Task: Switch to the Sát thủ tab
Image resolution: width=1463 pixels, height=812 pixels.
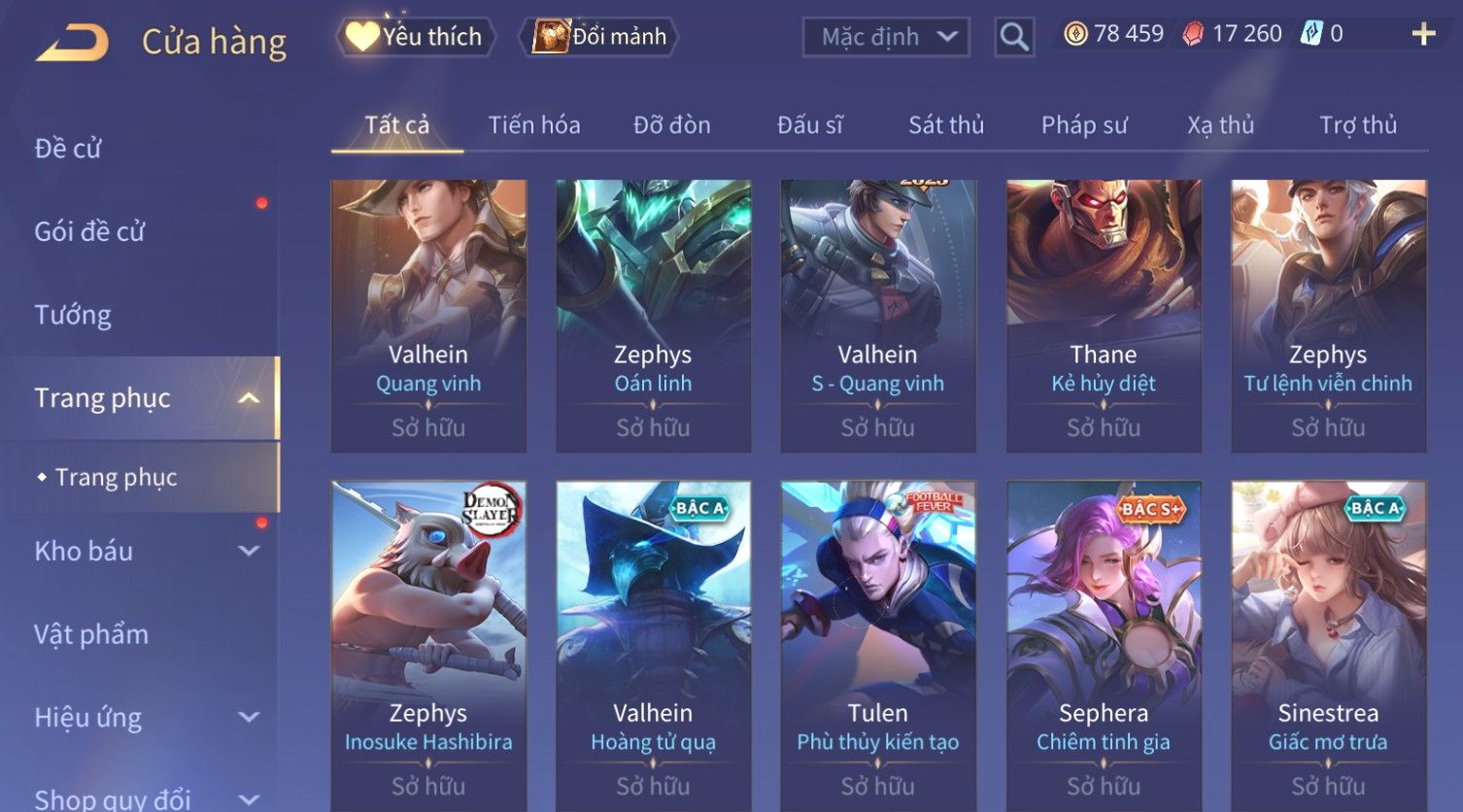Action: (x=946, y=125)
